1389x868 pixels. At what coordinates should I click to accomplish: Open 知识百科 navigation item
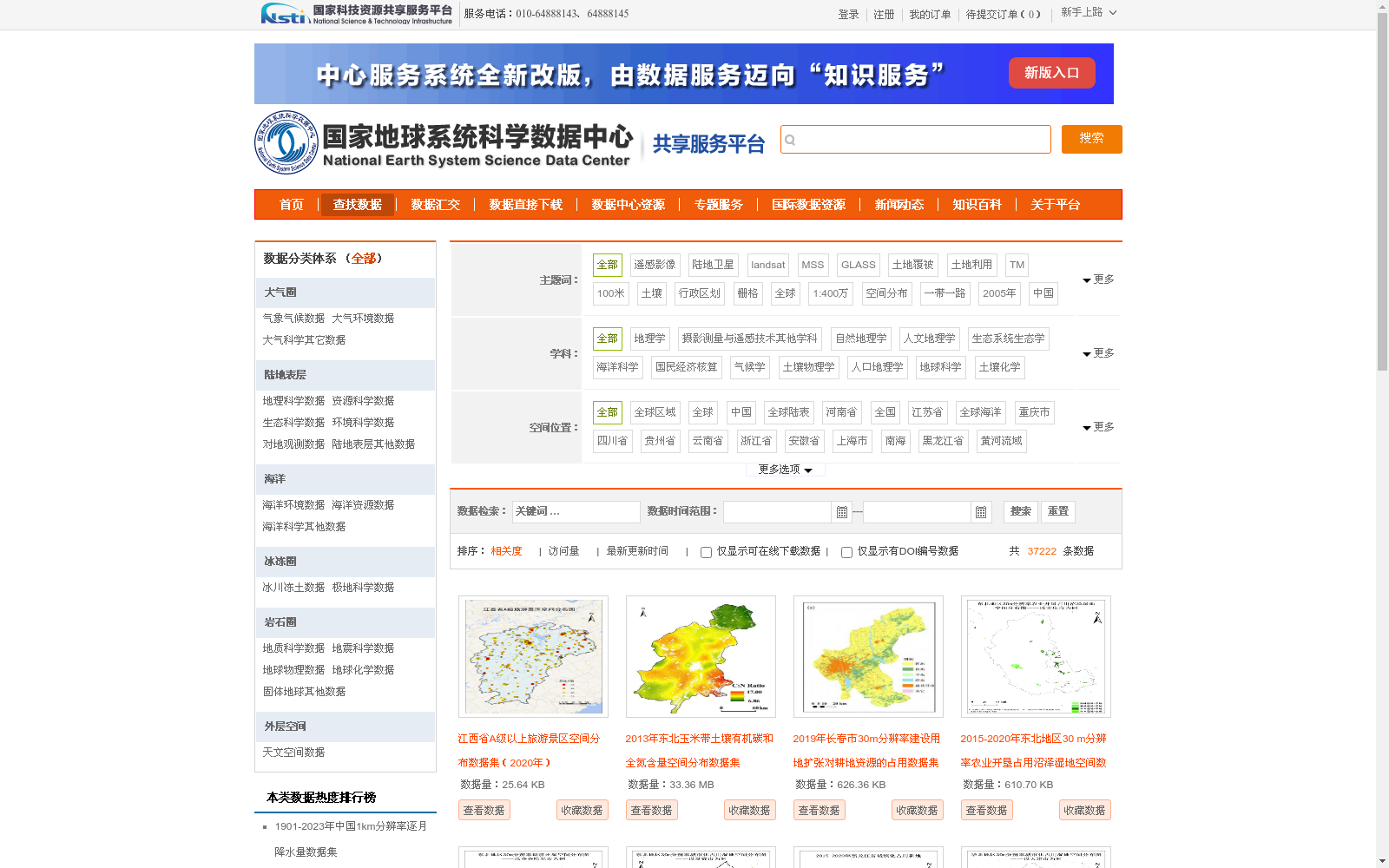point(978,205)
